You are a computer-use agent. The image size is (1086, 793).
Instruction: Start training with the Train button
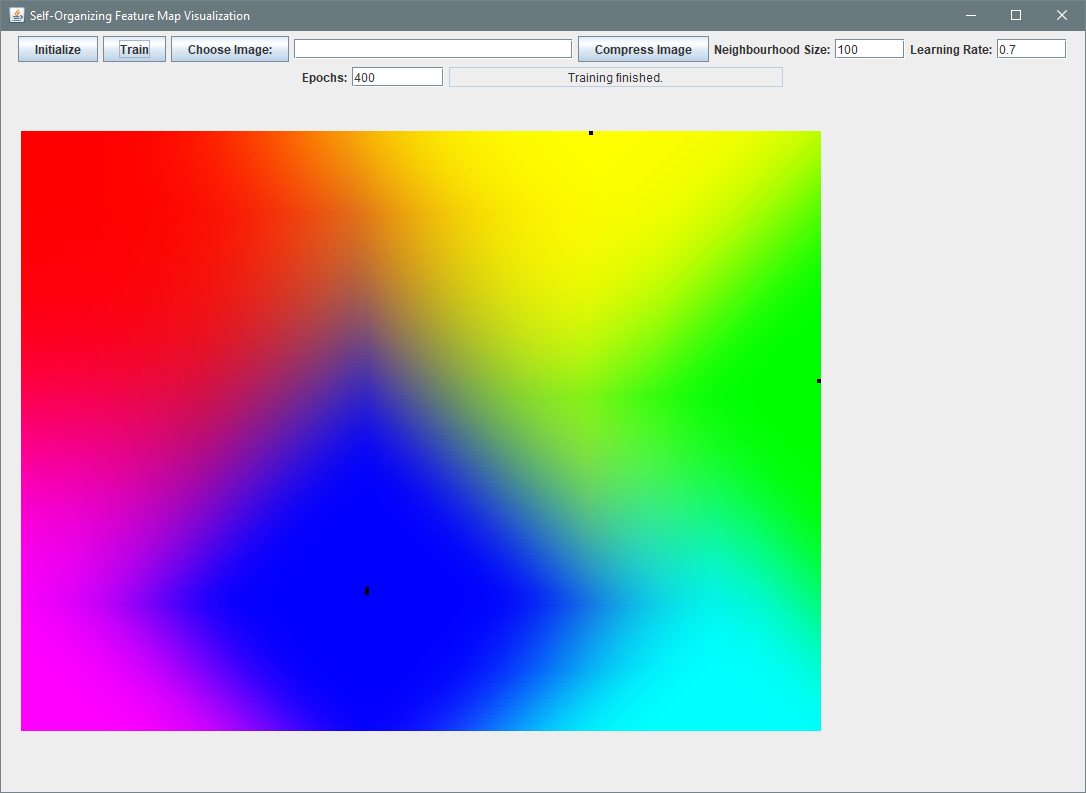134,49
